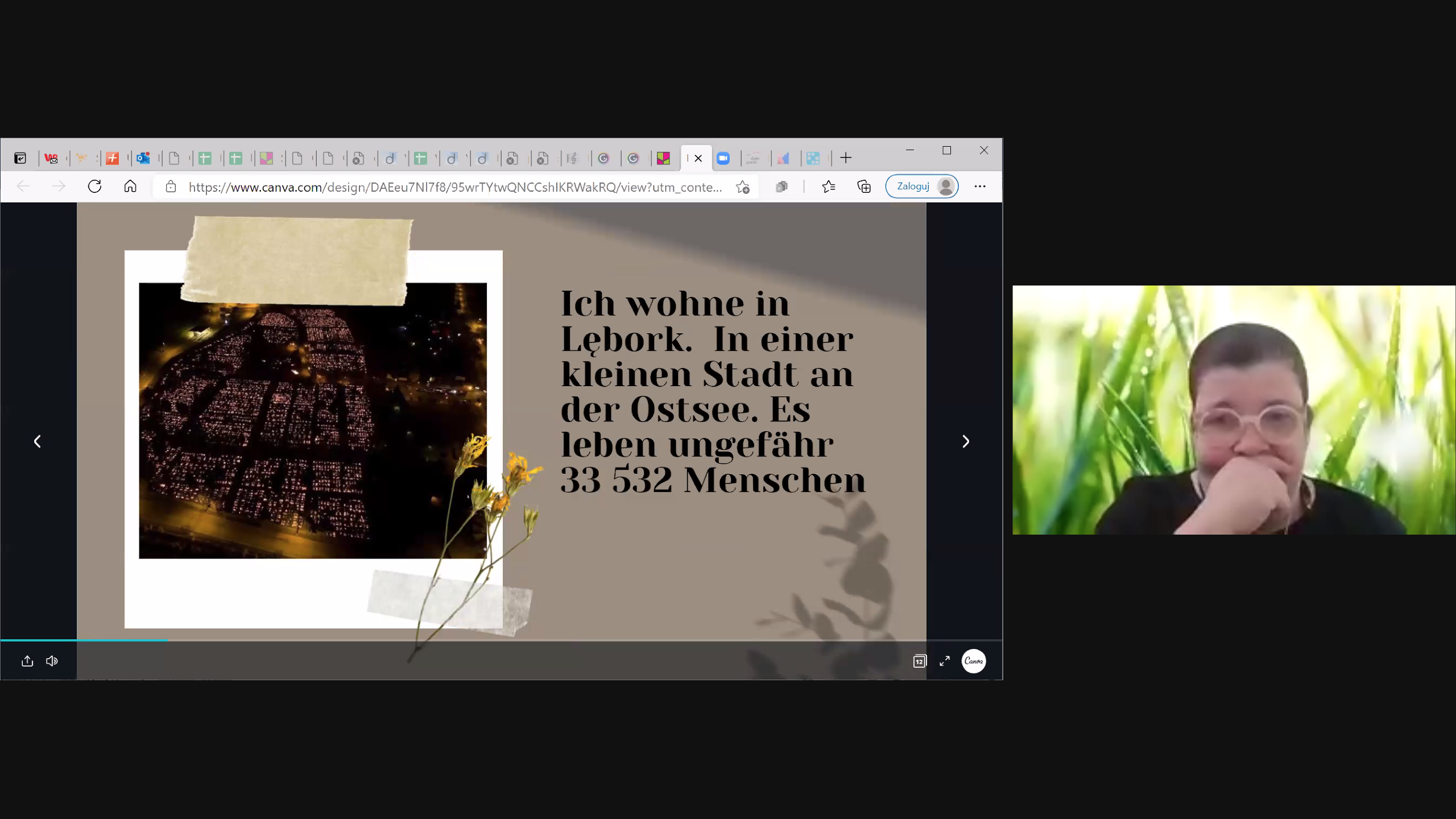Switch to the pink and green squares tab

click(664, 158)
